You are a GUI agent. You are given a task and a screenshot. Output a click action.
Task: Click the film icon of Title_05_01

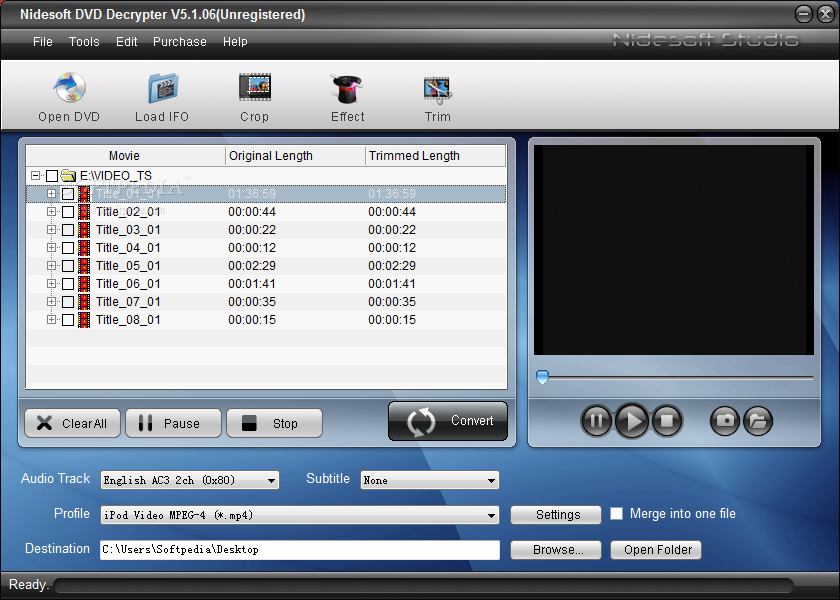tap(84, 266)
